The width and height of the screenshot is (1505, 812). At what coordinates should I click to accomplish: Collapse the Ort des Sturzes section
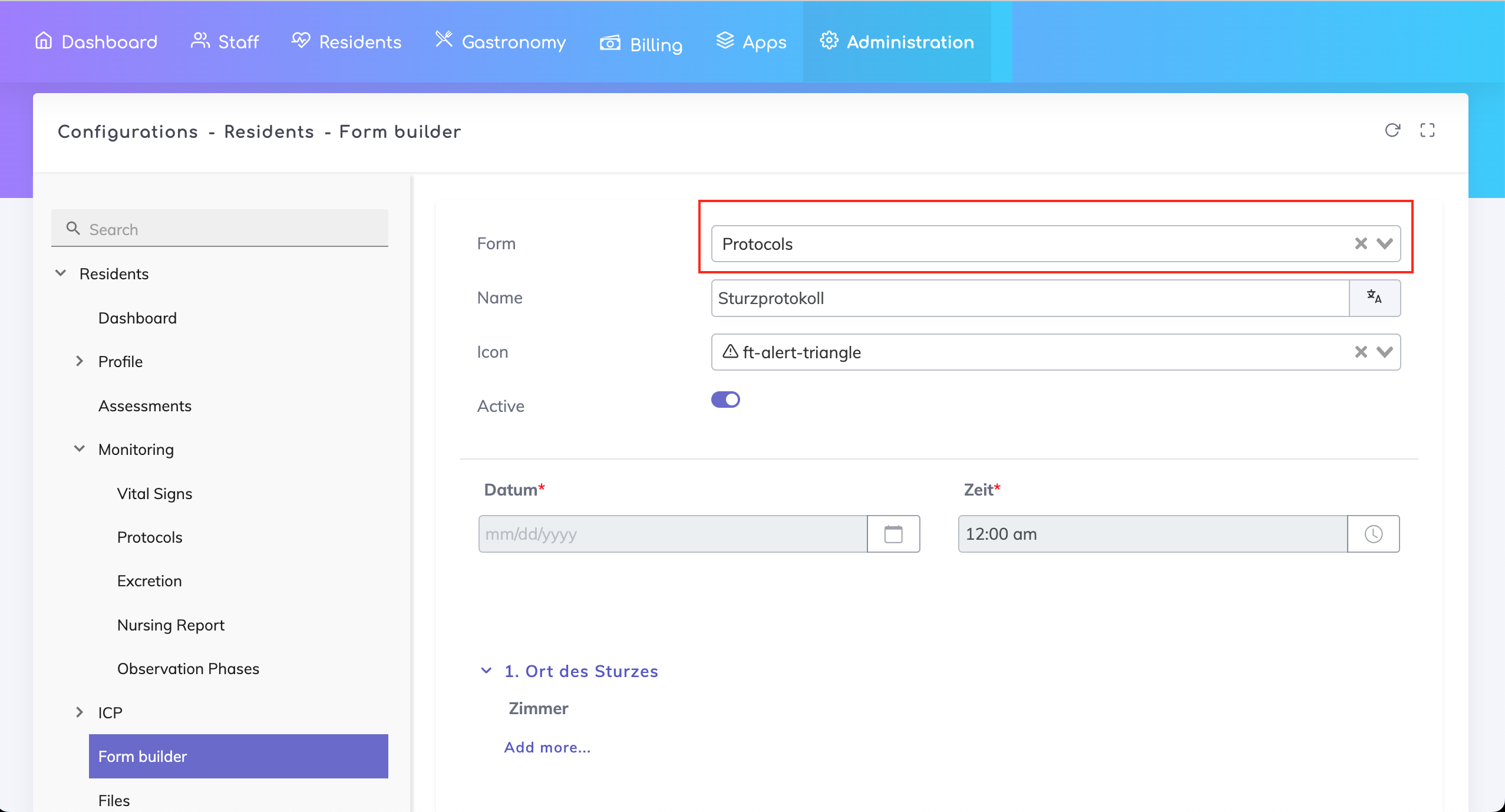pos(486,671)
